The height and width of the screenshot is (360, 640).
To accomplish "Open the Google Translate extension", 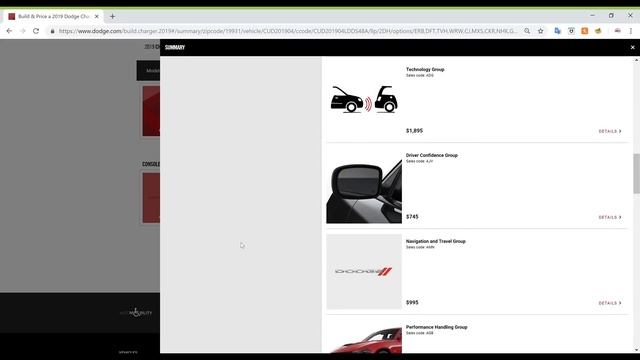I will coord(558,31).
